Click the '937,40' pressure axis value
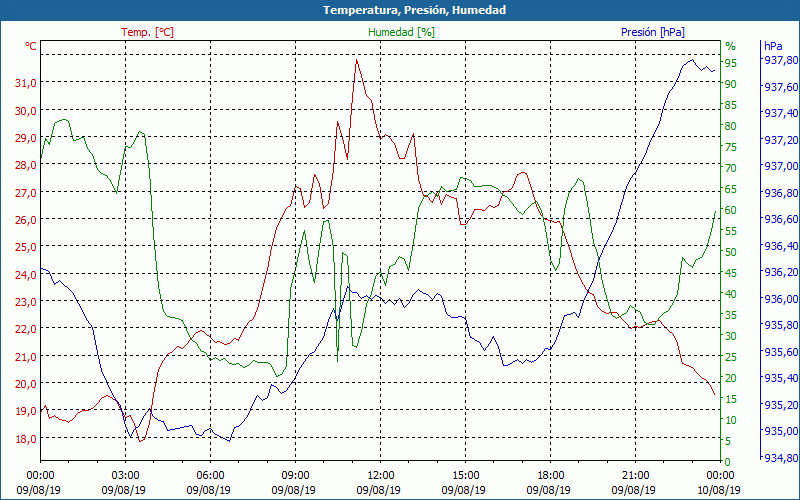 (780, 113)
